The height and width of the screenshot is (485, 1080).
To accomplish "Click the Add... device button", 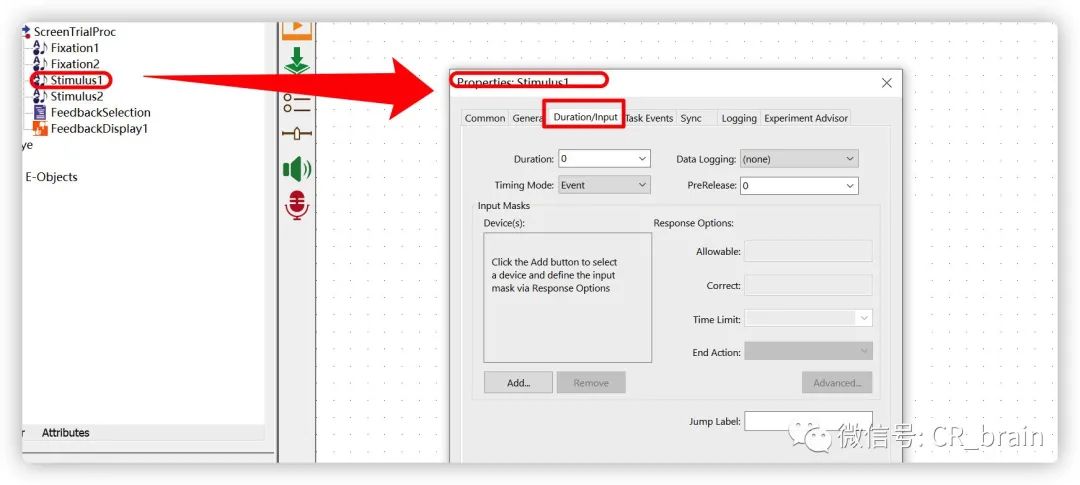I will 518,382.
